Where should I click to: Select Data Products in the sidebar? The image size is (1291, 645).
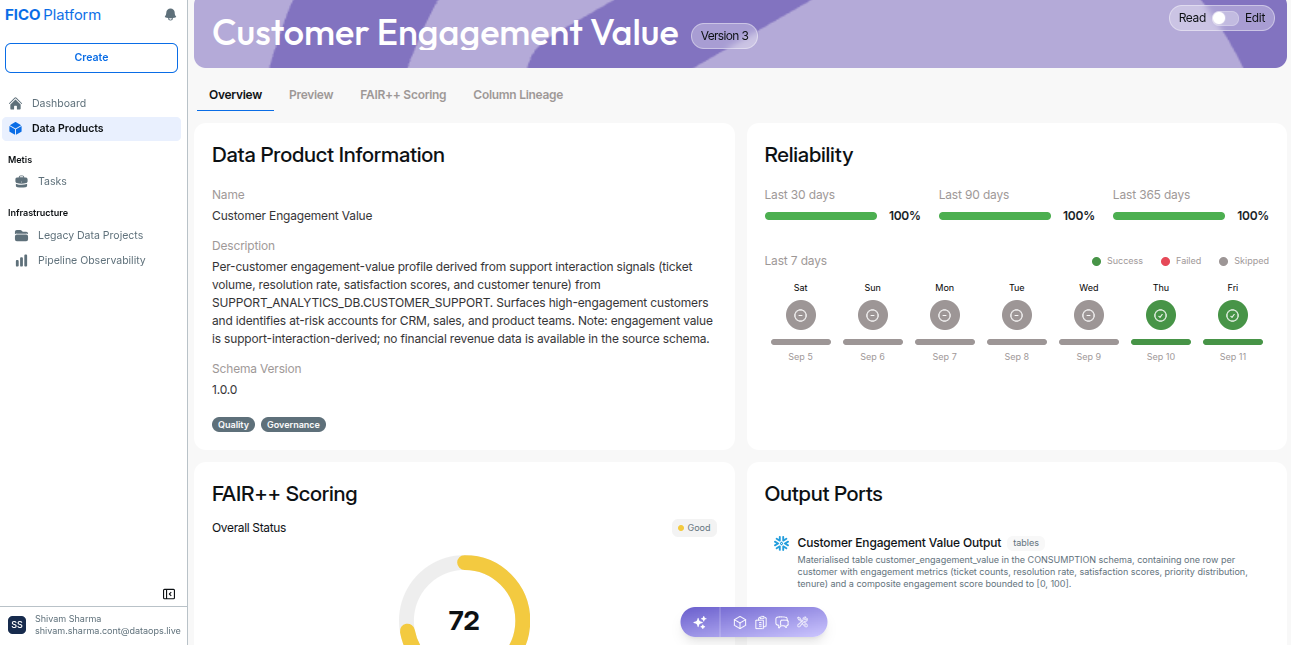coord(92,128)
